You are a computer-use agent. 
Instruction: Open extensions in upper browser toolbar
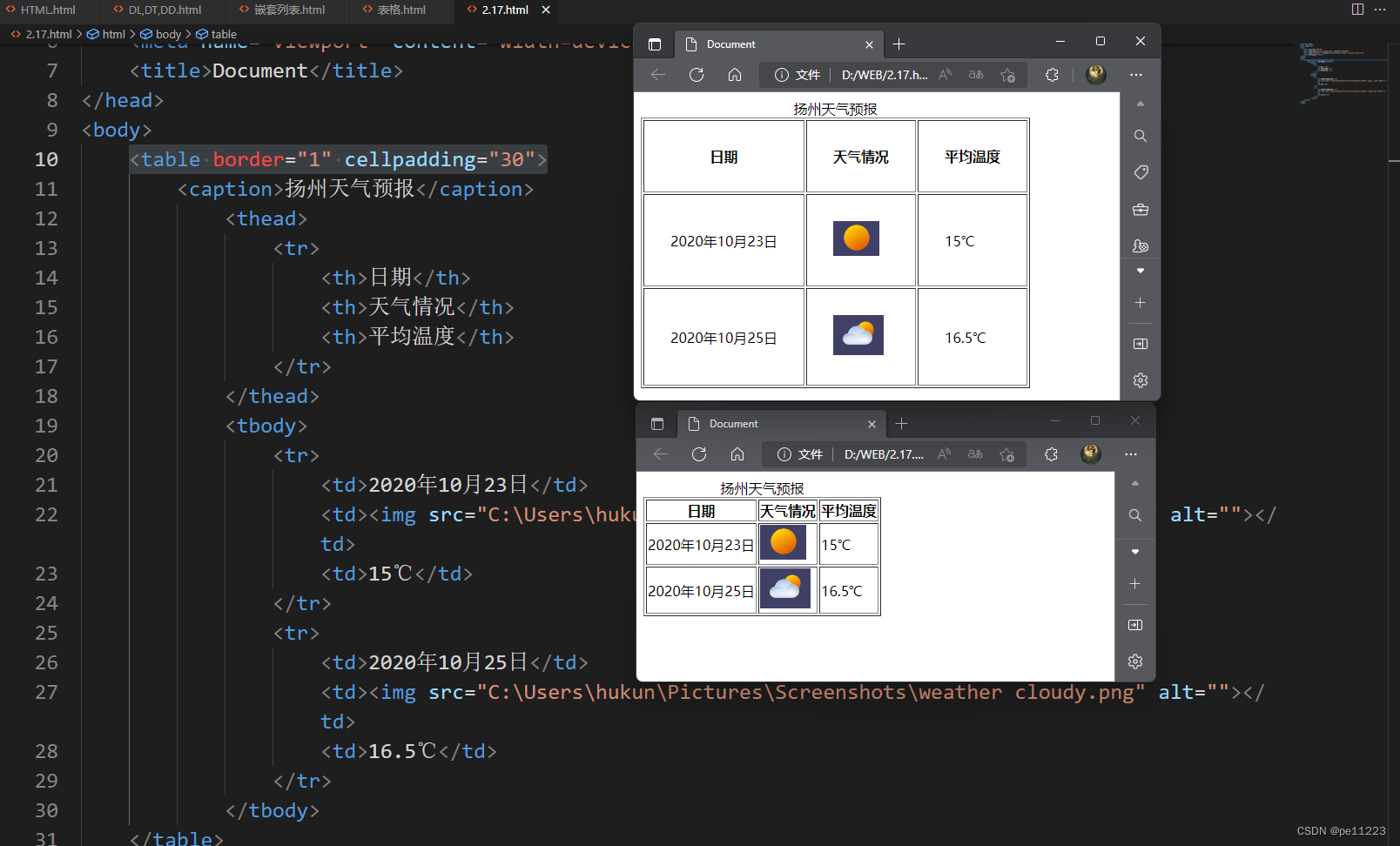pos(1052,75)
